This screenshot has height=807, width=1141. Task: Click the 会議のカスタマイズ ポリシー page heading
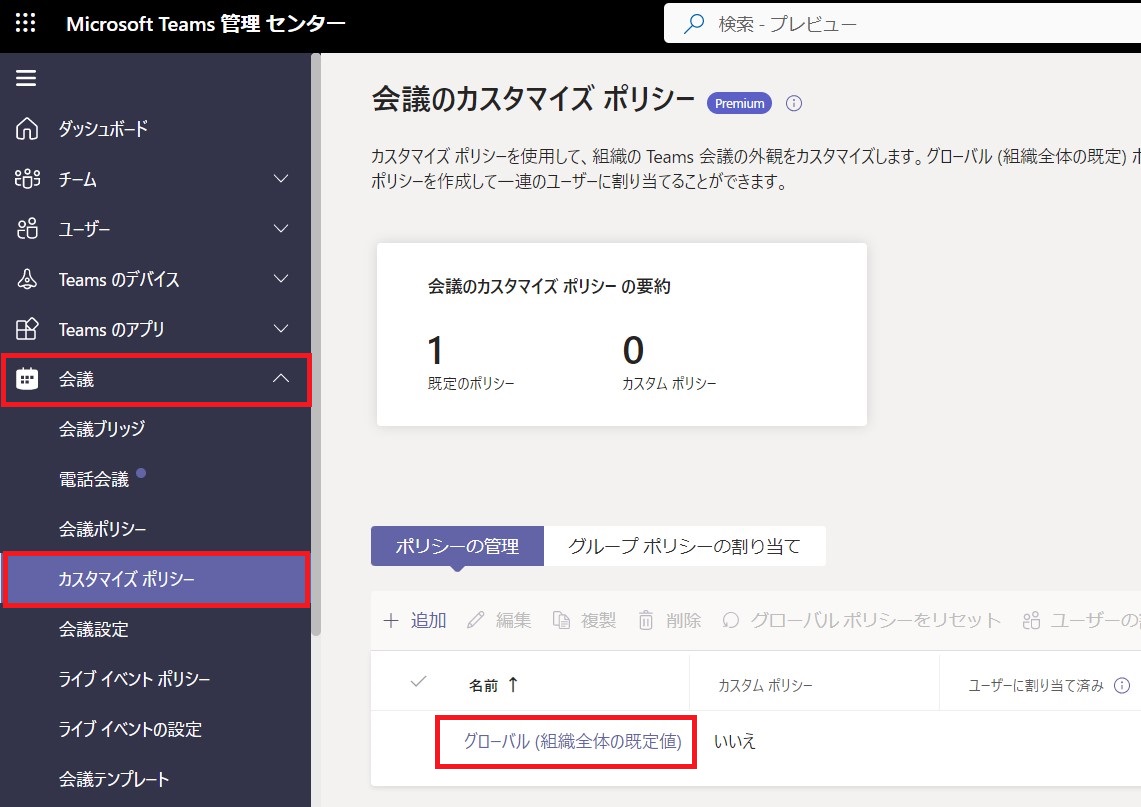(x=533, y=100)
